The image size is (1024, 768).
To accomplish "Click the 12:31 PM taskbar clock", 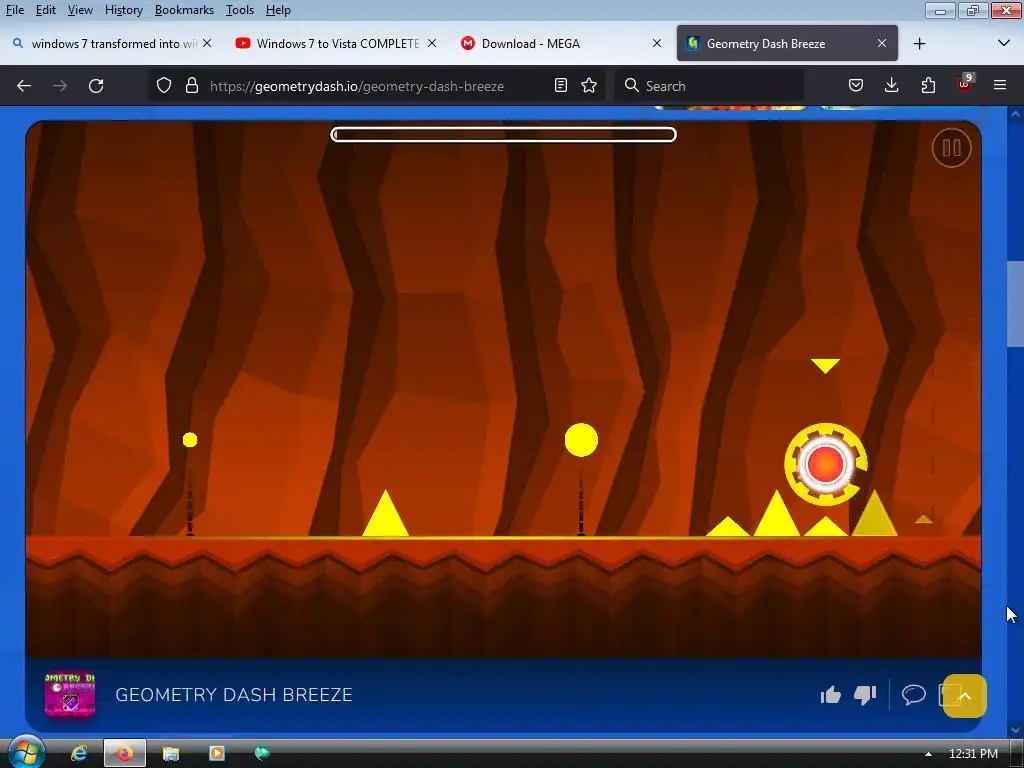I will 973,754.
